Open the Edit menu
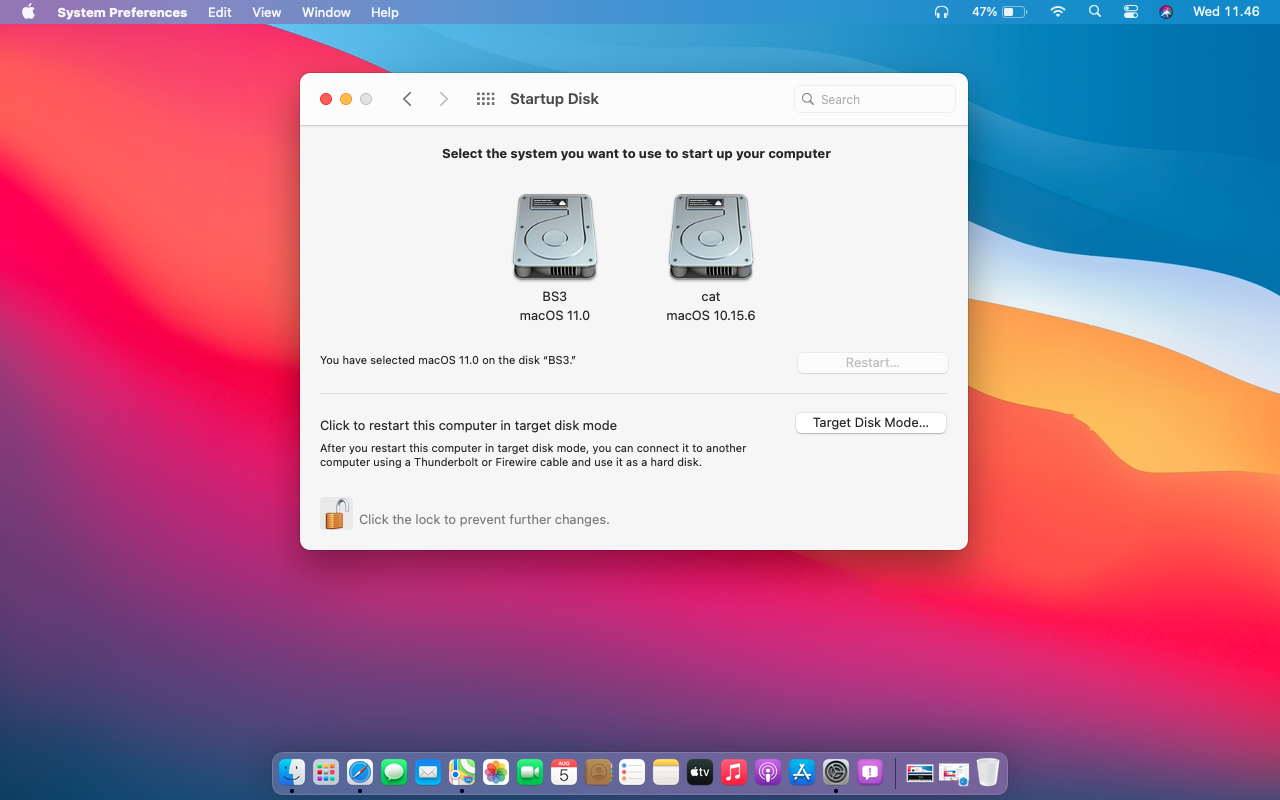This screenshot has height=800, width=1280. pyautogui.click(x=220, y=12)
